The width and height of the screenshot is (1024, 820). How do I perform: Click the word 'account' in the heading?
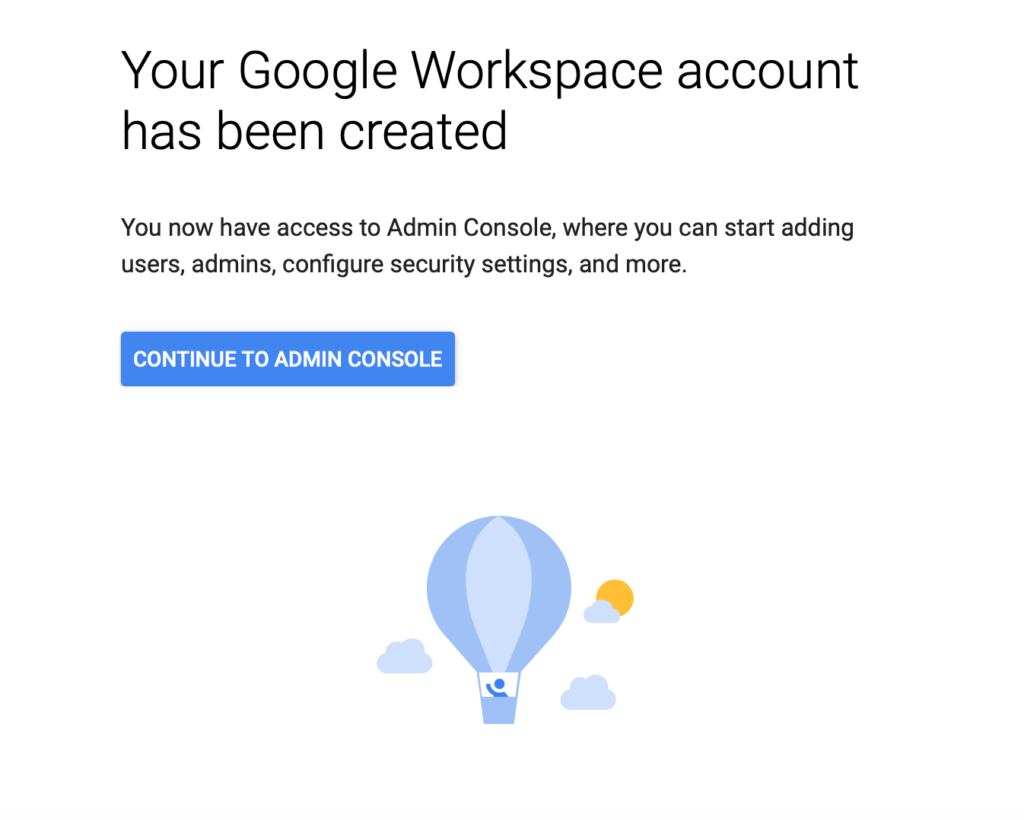coord(767,71)
